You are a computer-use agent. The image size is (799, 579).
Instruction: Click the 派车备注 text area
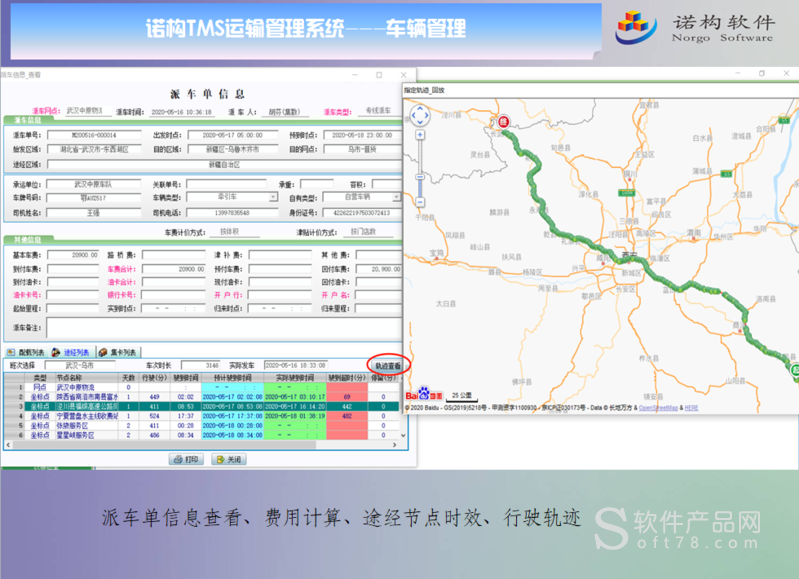coord(224,328)
